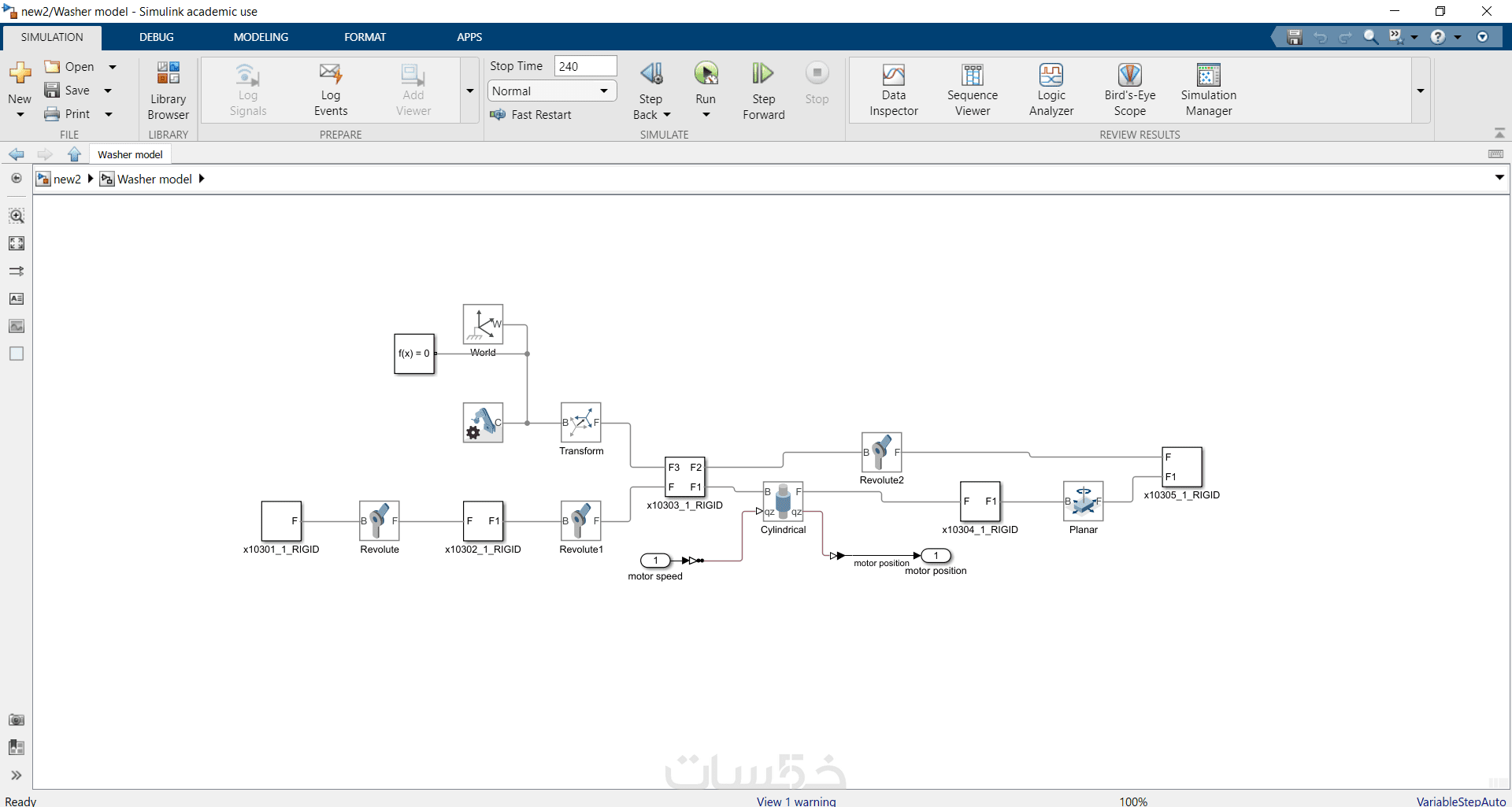Click the motor speed input port

(x=655, y=561)
